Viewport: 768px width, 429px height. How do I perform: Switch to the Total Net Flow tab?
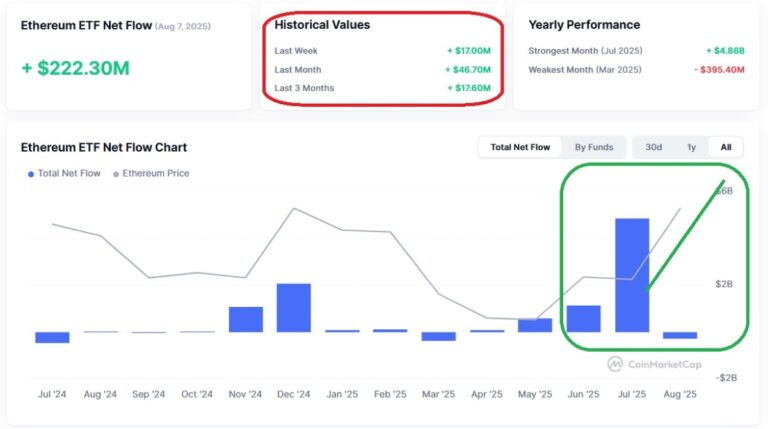520,147
